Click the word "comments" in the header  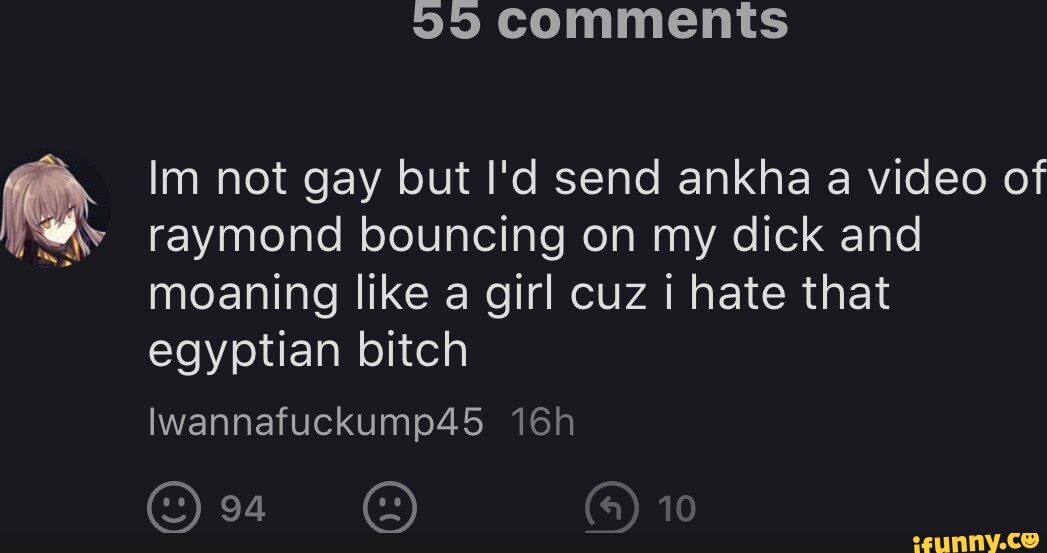point(643,19)
